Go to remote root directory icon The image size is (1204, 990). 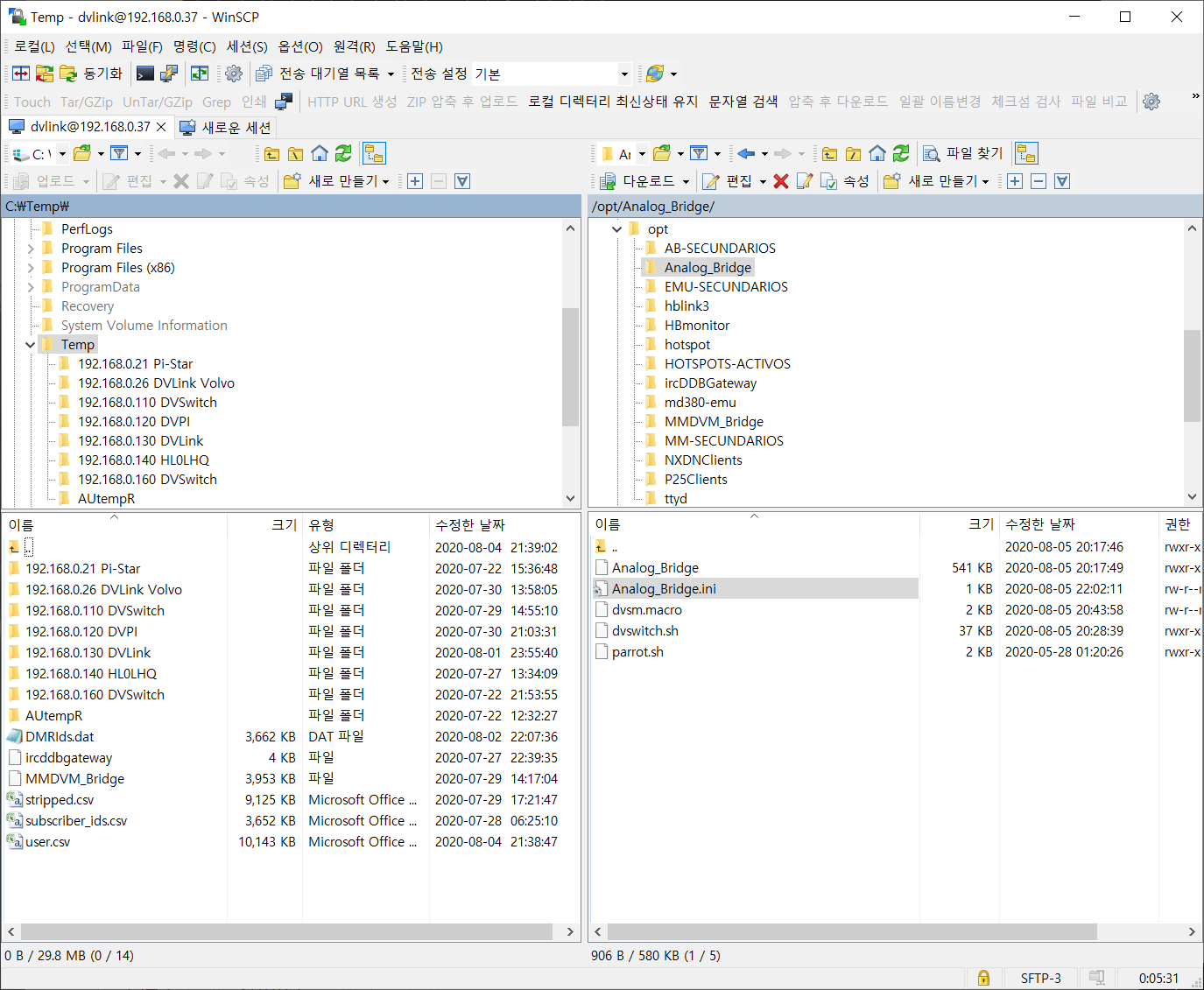coord(854,154)
